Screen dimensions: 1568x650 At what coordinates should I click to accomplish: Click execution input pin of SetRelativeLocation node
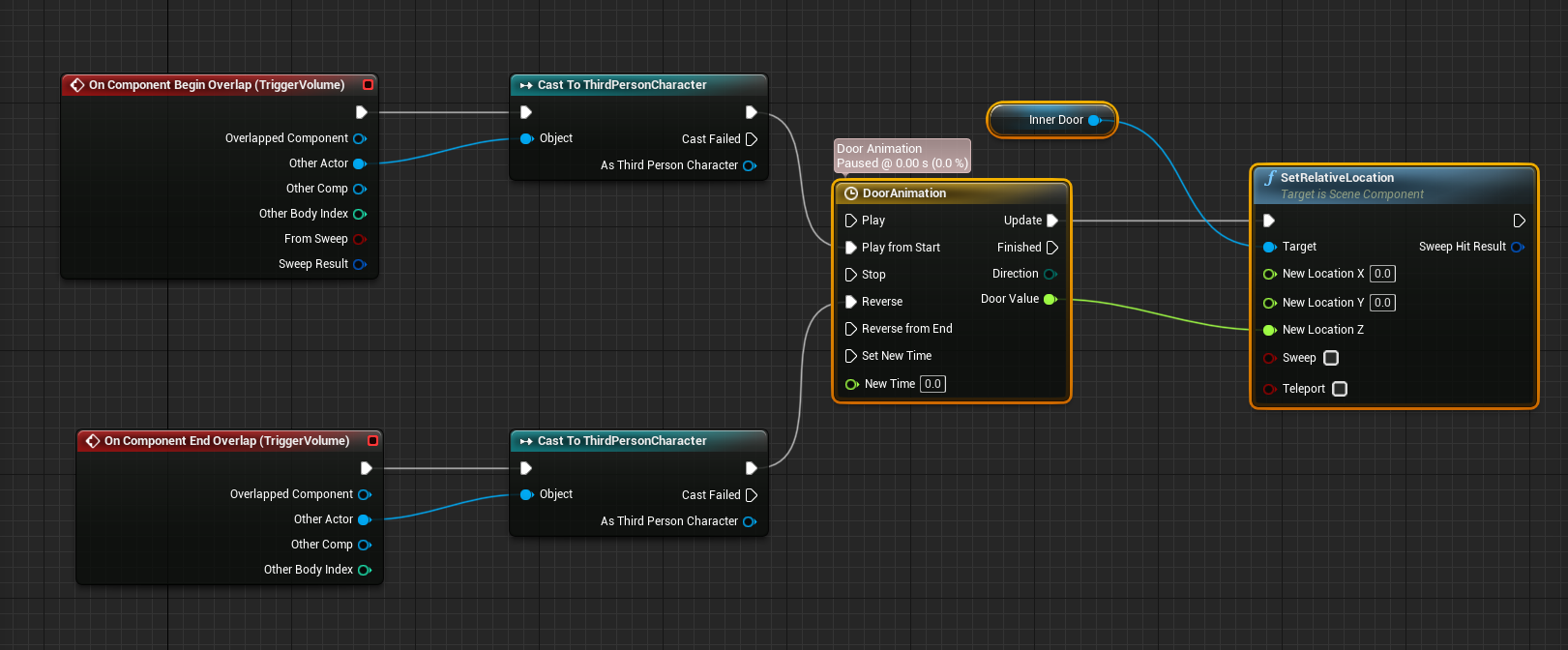click(x=1269, y=221)
